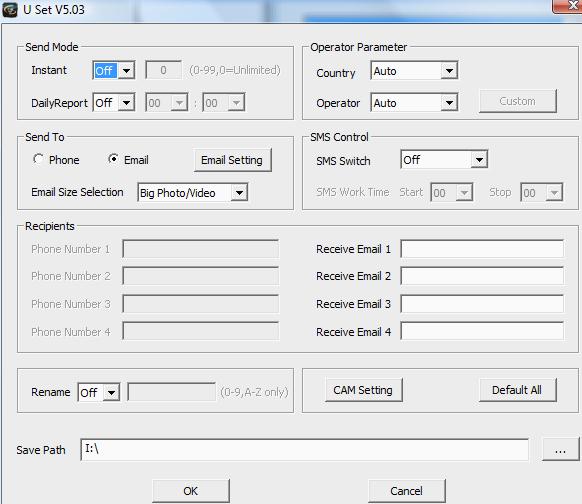Click into the Save Path text field
Image resolution: width=582 pixels, height=504 pixels.
click(x=305, y=449)
